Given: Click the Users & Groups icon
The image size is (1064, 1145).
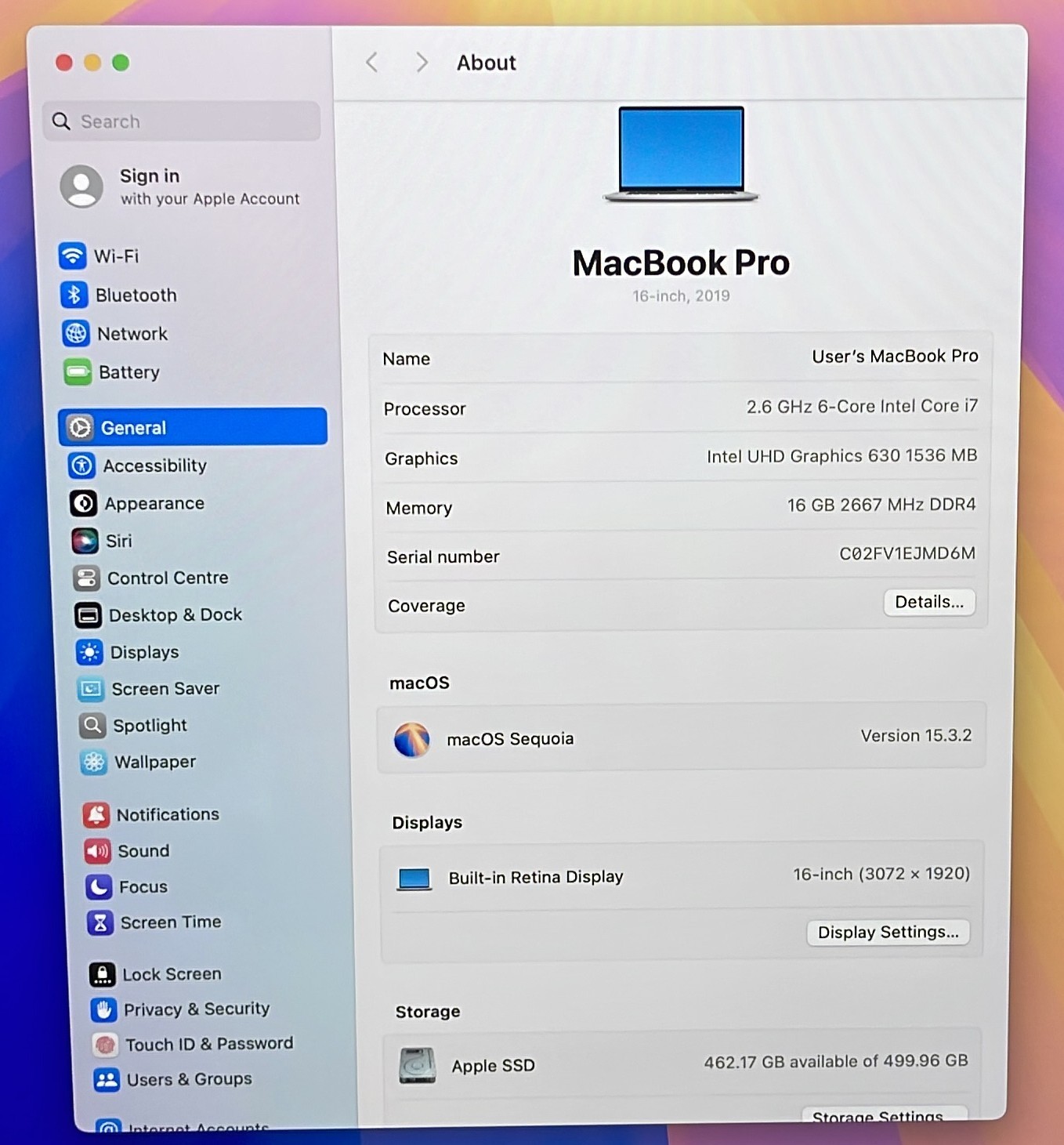Looking at the screenshot, I should (x=107, y=1080).
